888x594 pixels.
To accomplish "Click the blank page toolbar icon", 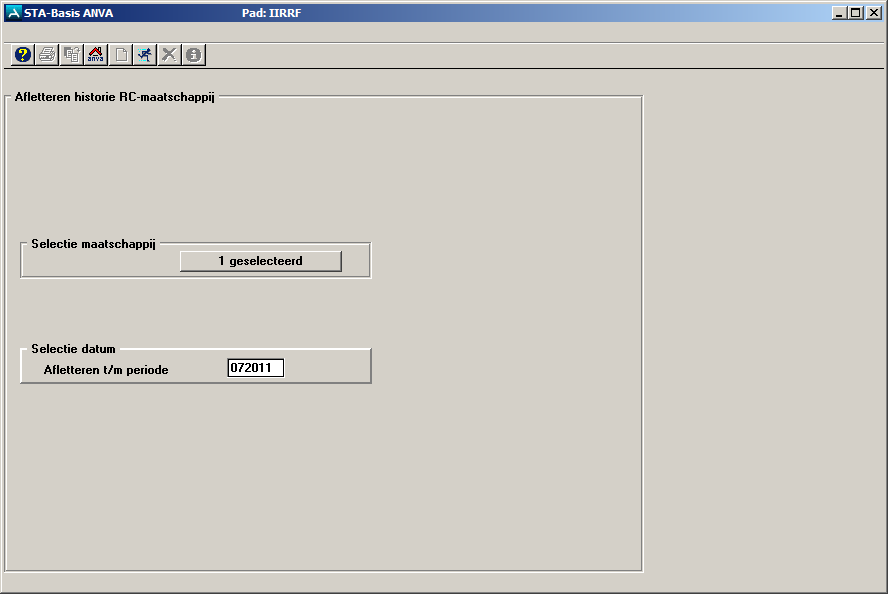I will pos(121,55).
